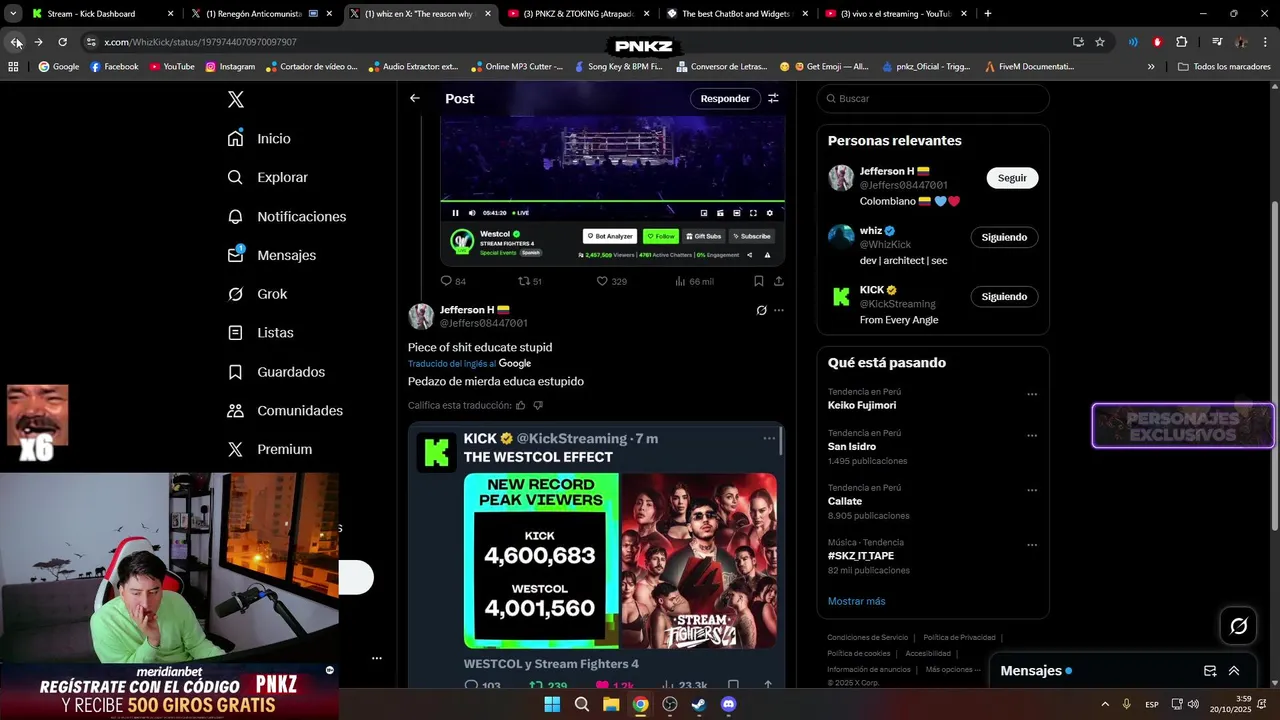Click the X logo in the sidebar
1280x720 pixels.
pos(236,99)
